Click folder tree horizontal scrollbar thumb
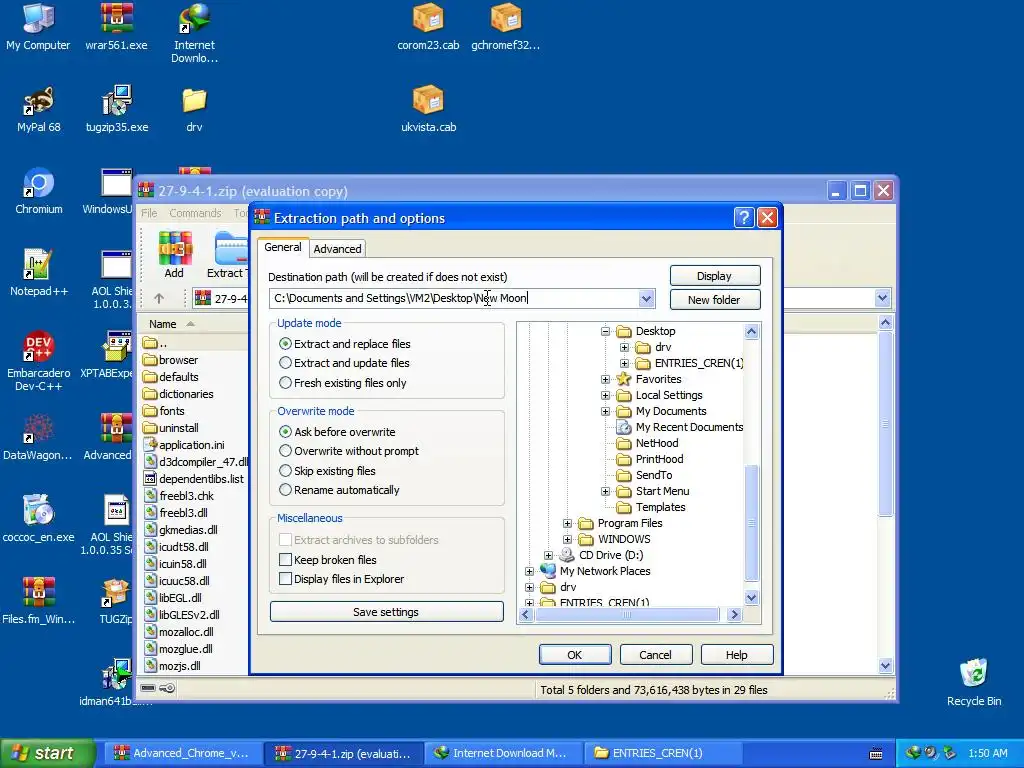1024x768 pixels. tap(626, 615)
